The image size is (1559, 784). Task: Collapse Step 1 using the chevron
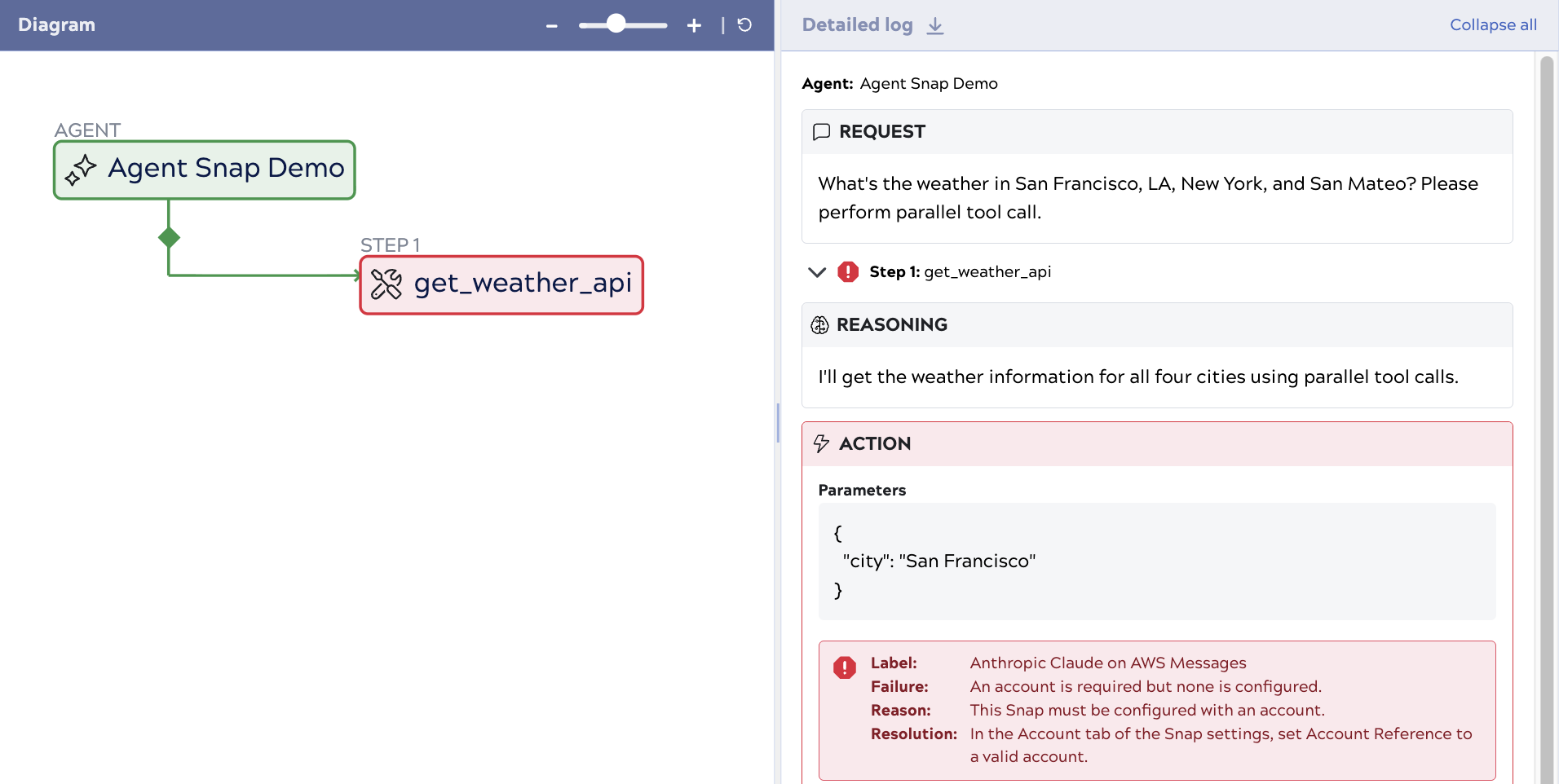tap(816, 272)
